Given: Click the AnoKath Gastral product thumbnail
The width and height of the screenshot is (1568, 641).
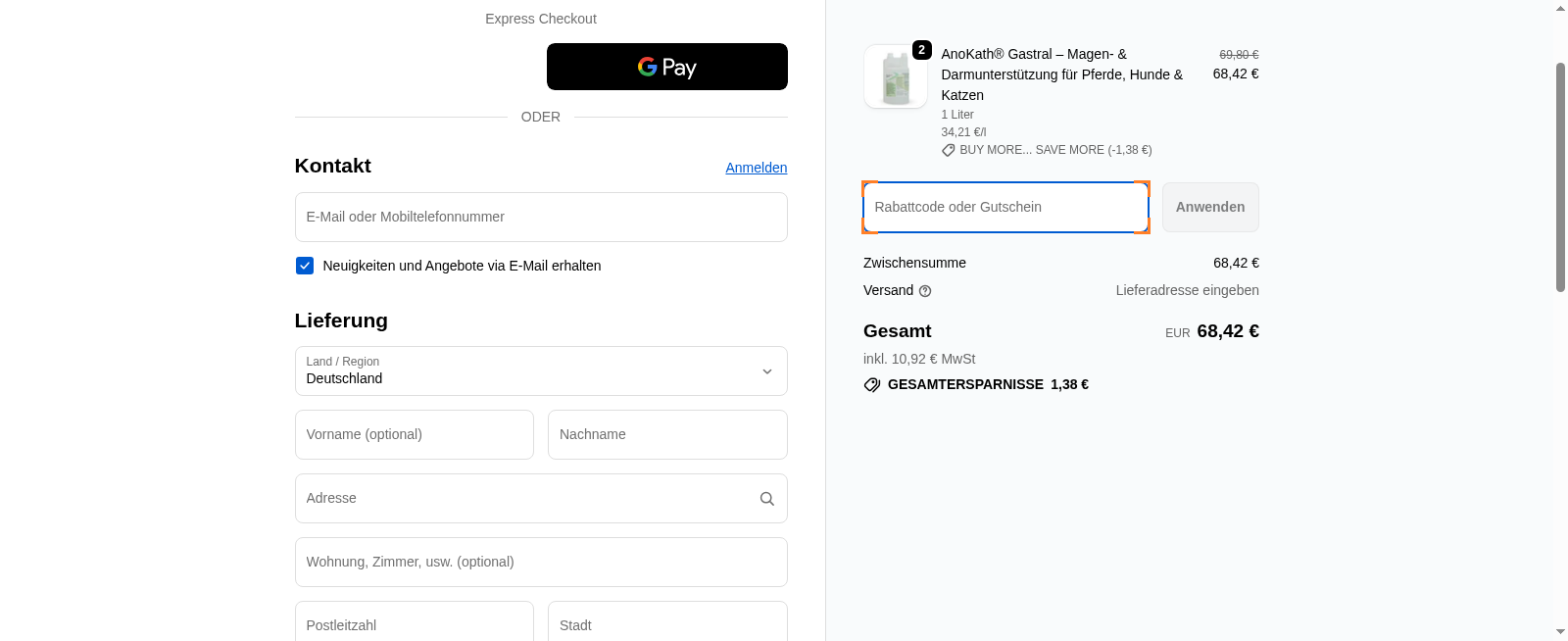Looking at the screenshot, I should [x=895, y=77].
